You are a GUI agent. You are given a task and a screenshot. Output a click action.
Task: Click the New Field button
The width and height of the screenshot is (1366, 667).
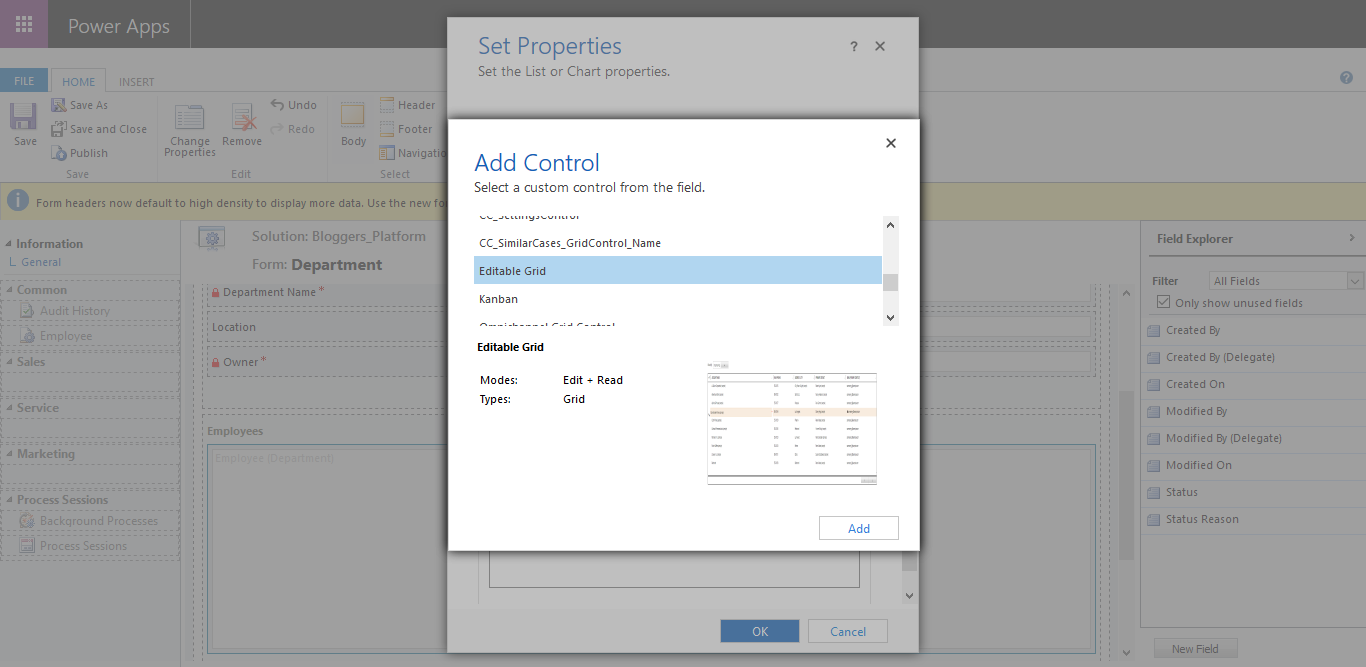pos(1195,649)
